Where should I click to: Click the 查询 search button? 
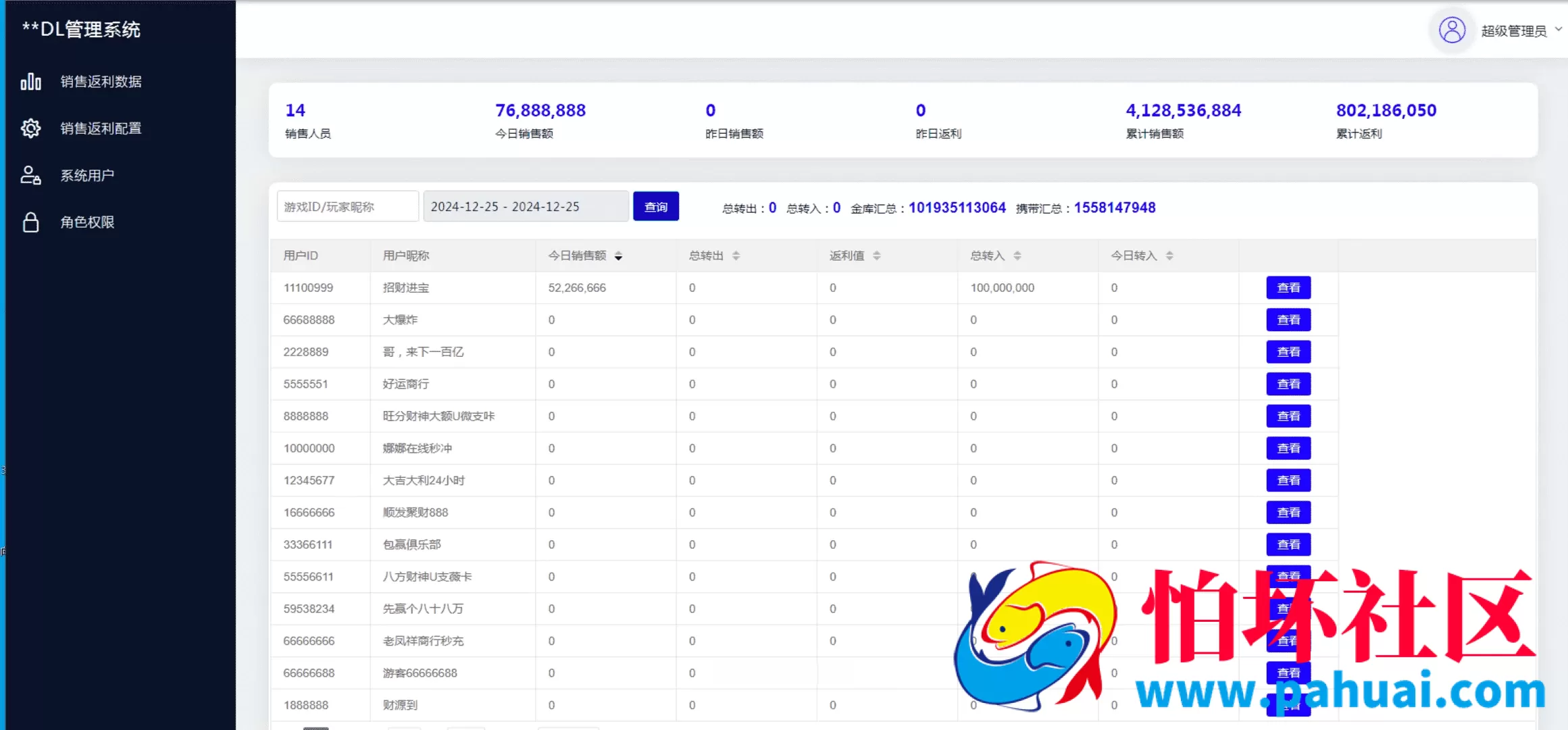click(x=655, y=206)
